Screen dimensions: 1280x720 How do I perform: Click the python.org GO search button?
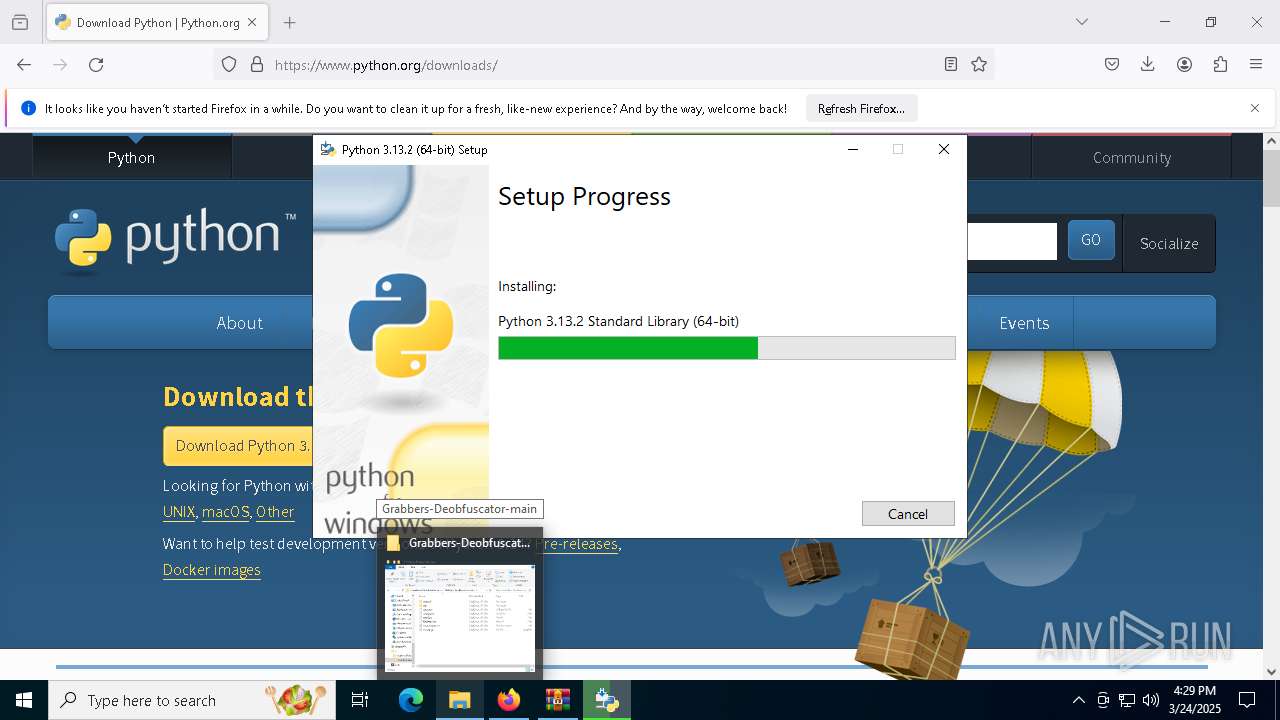click(x=1091, y=240)
